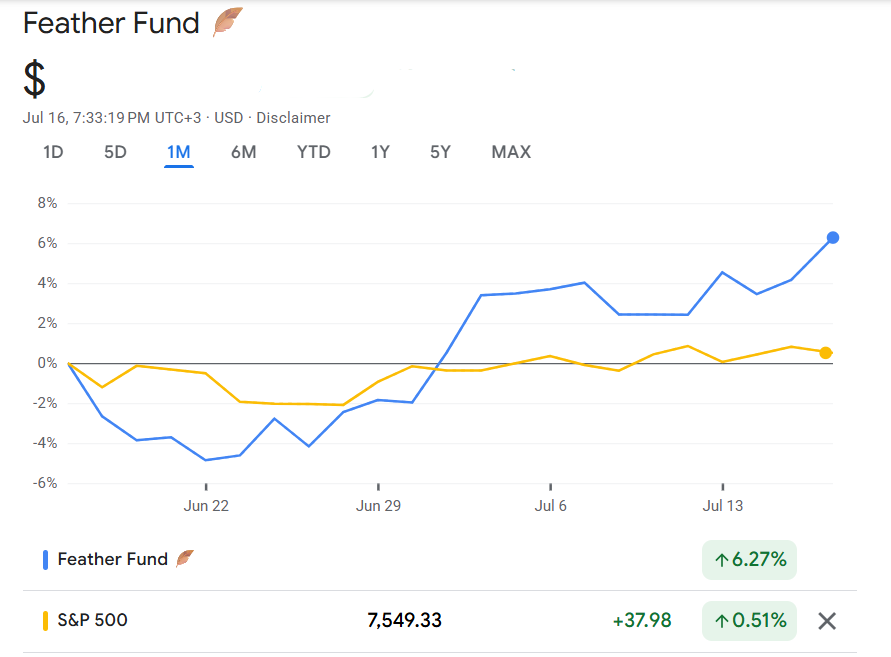Click the feather icon in the legend row
This screenshot has width=891, height=657.
pos(185,559)
